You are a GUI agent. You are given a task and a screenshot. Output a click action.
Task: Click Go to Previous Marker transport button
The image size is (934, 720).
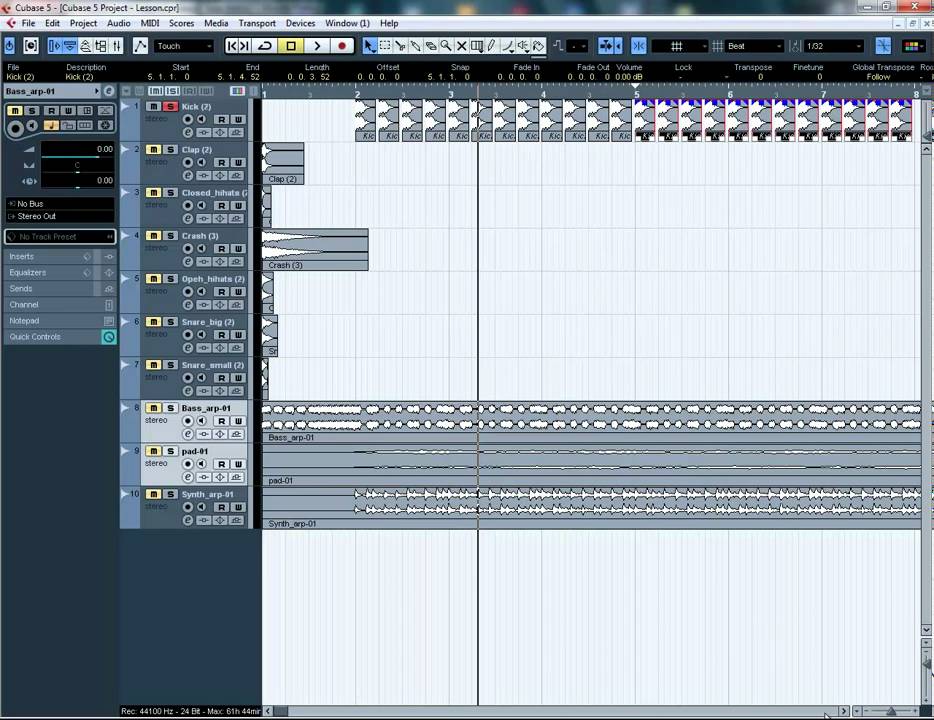[x=232, y=46]
